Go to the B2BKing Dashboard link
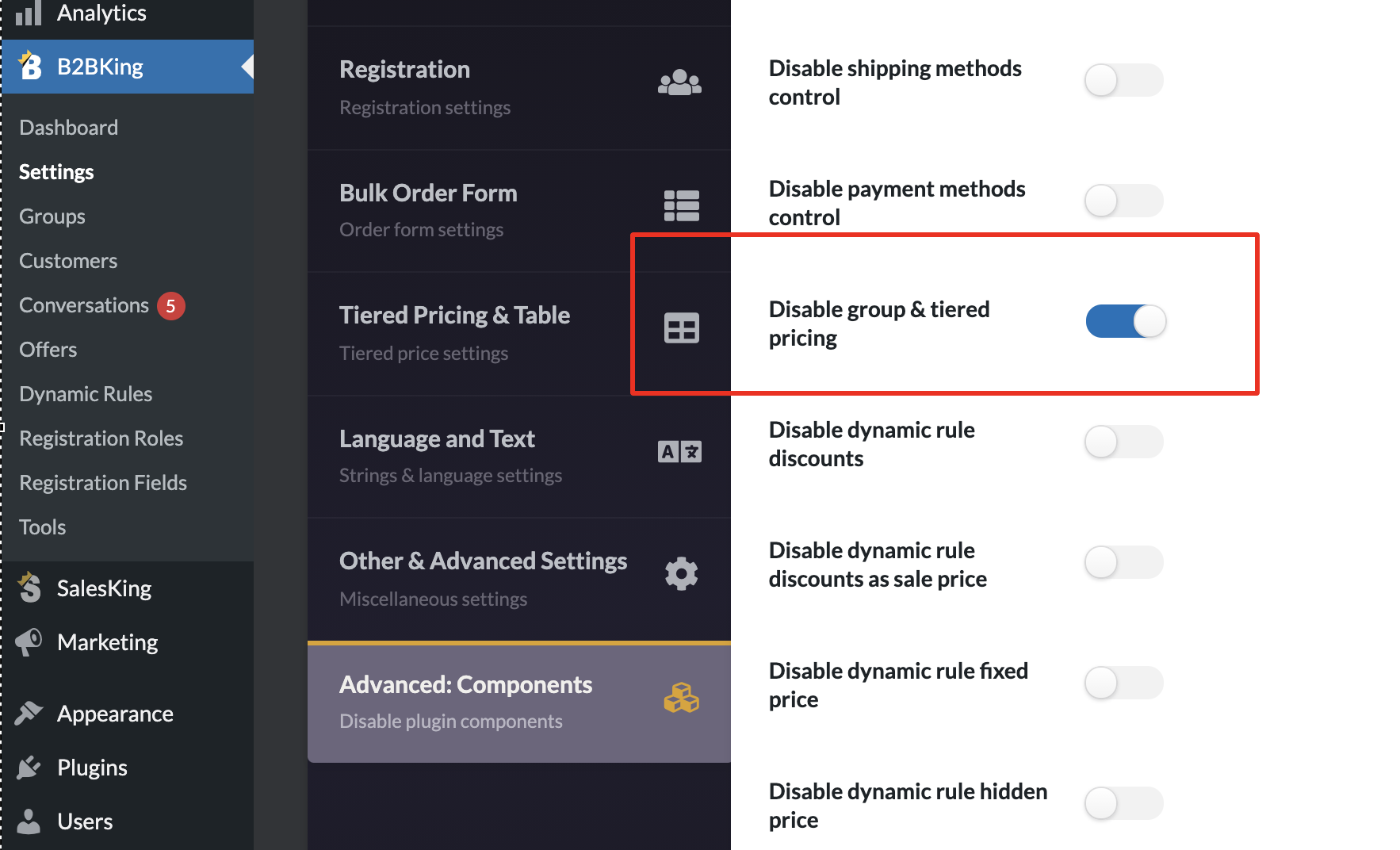Image resolution: width=1400 pixels, height=850 pixels. pos(68,128)
